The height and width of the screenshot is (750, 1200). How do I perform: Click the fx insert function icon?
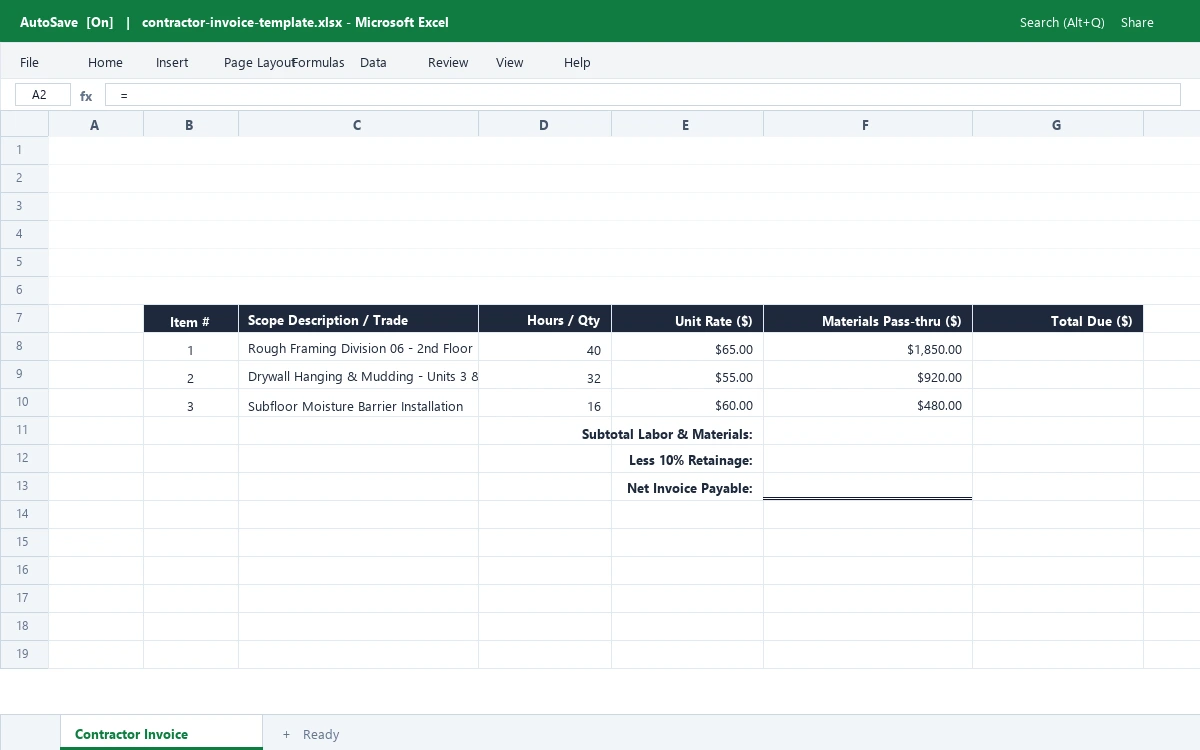click(86, 96)
